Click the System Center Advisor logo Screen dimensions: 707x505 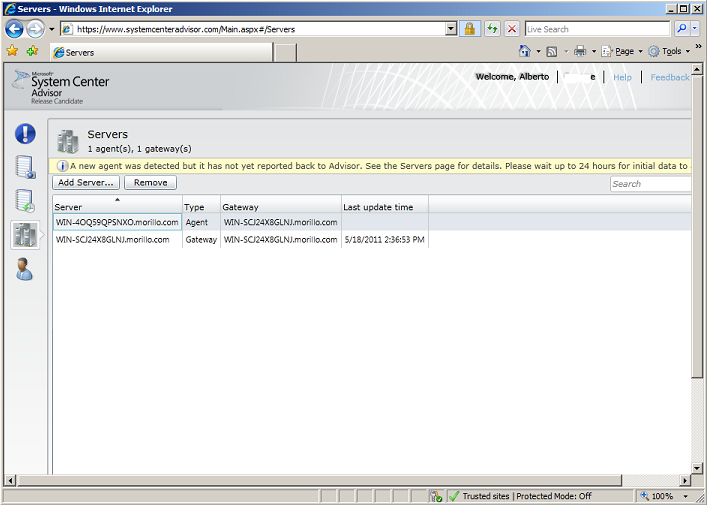pyautogui.click(x=61, y=87)
